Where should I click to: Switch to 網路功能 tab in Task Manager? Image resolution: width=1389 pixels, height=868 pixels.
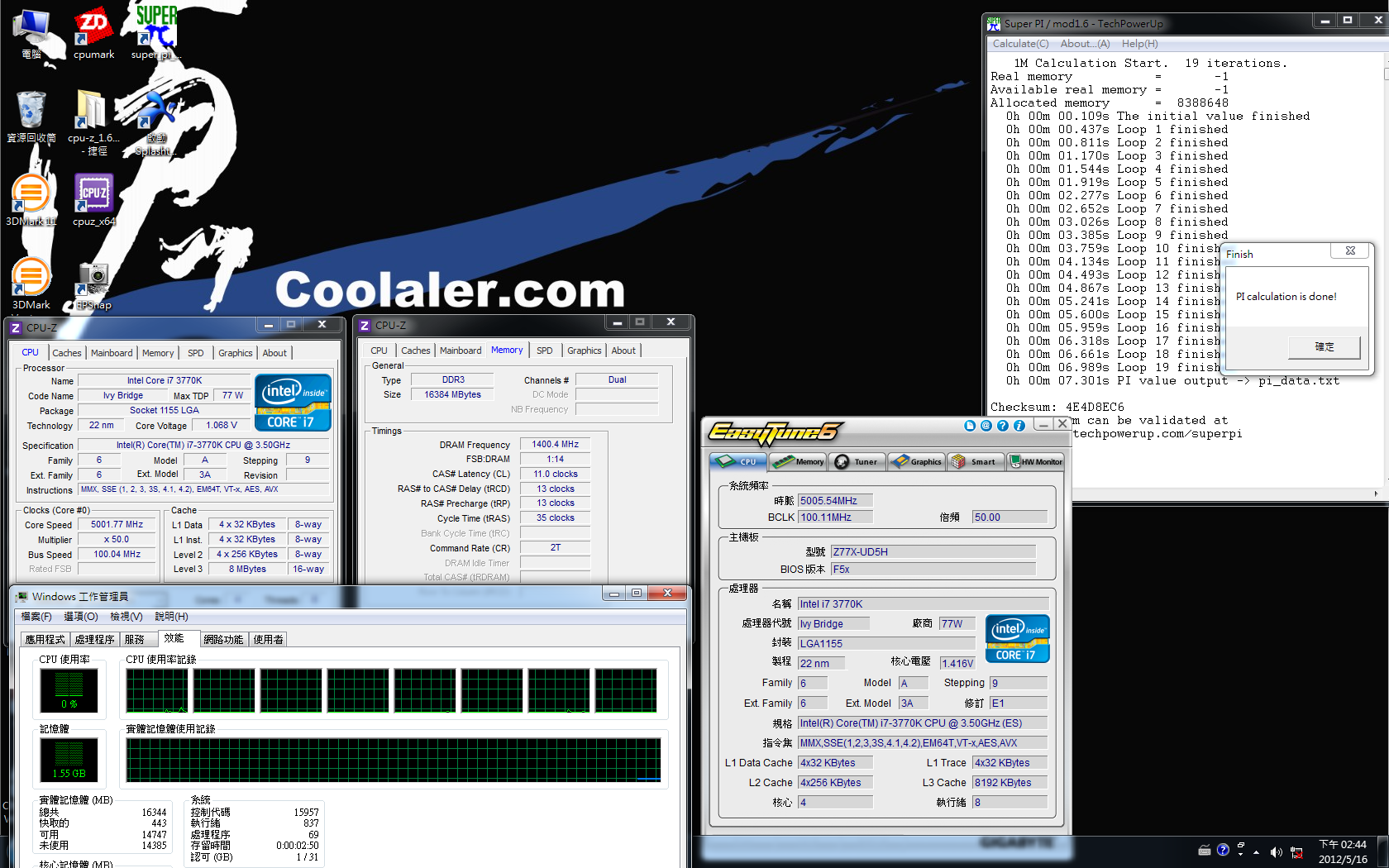[223, 640]
